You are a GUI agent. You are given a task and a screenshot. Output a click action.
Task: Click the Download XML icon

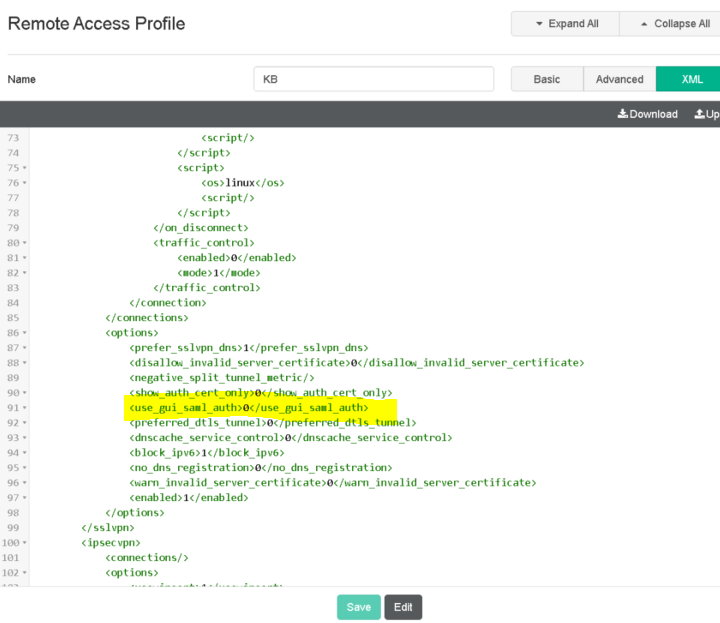623,114
